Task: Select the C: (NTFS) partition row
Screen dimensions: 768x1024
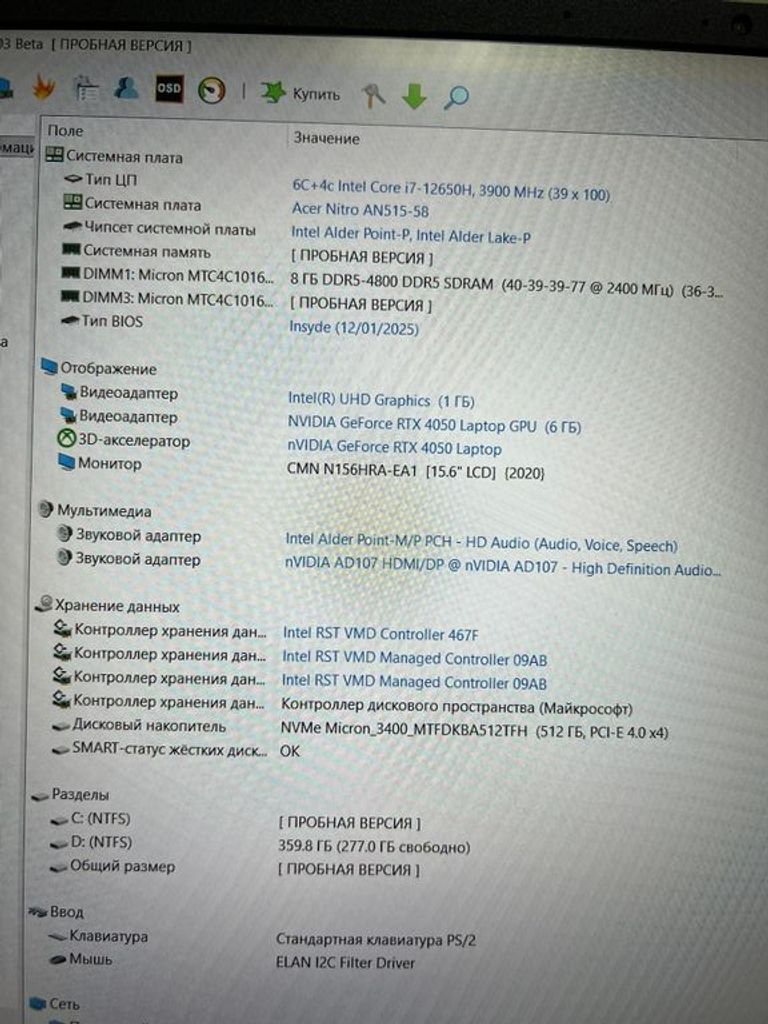Action: [91, 819]
